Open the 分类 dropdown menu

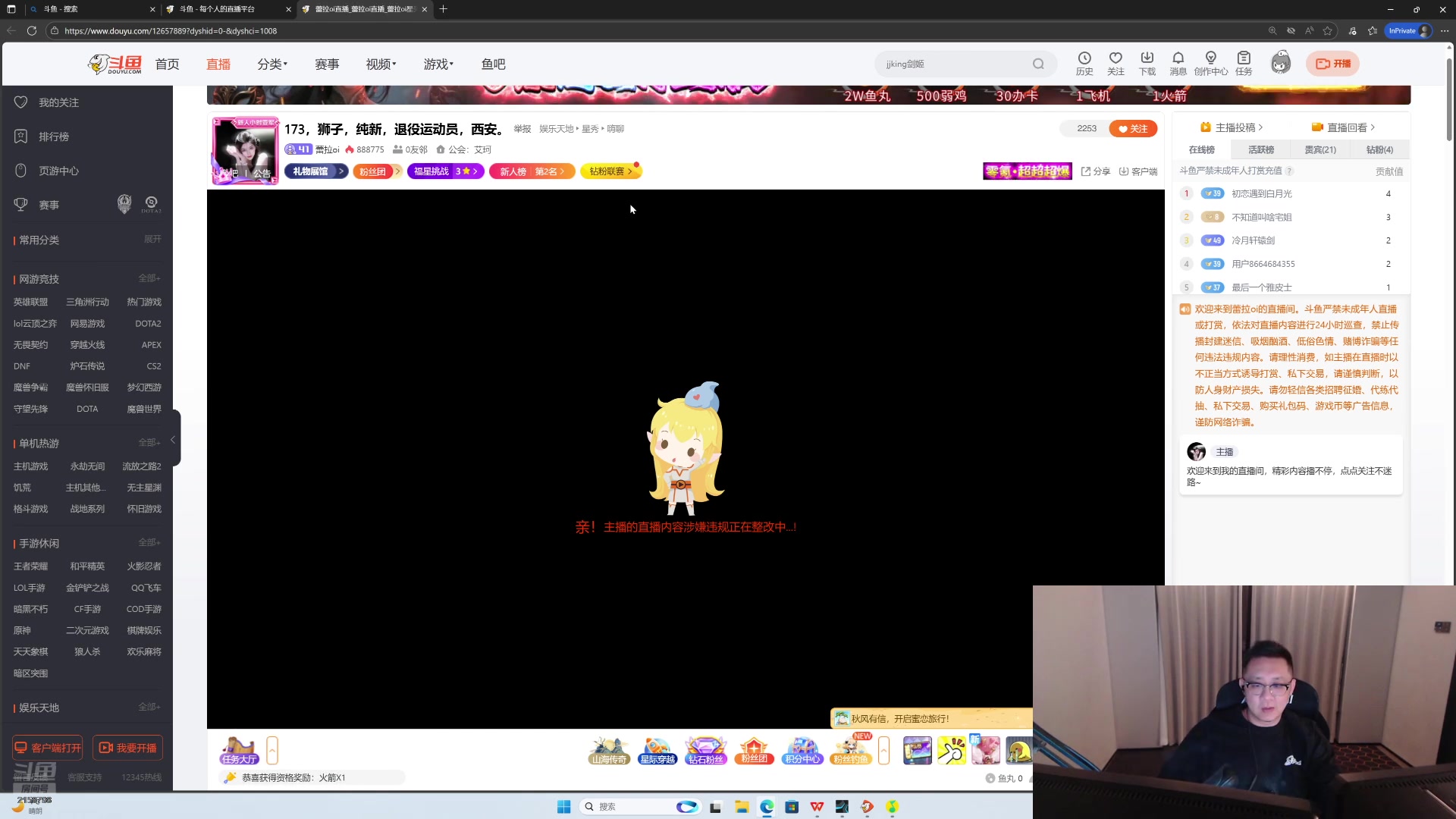coord(272,64)
